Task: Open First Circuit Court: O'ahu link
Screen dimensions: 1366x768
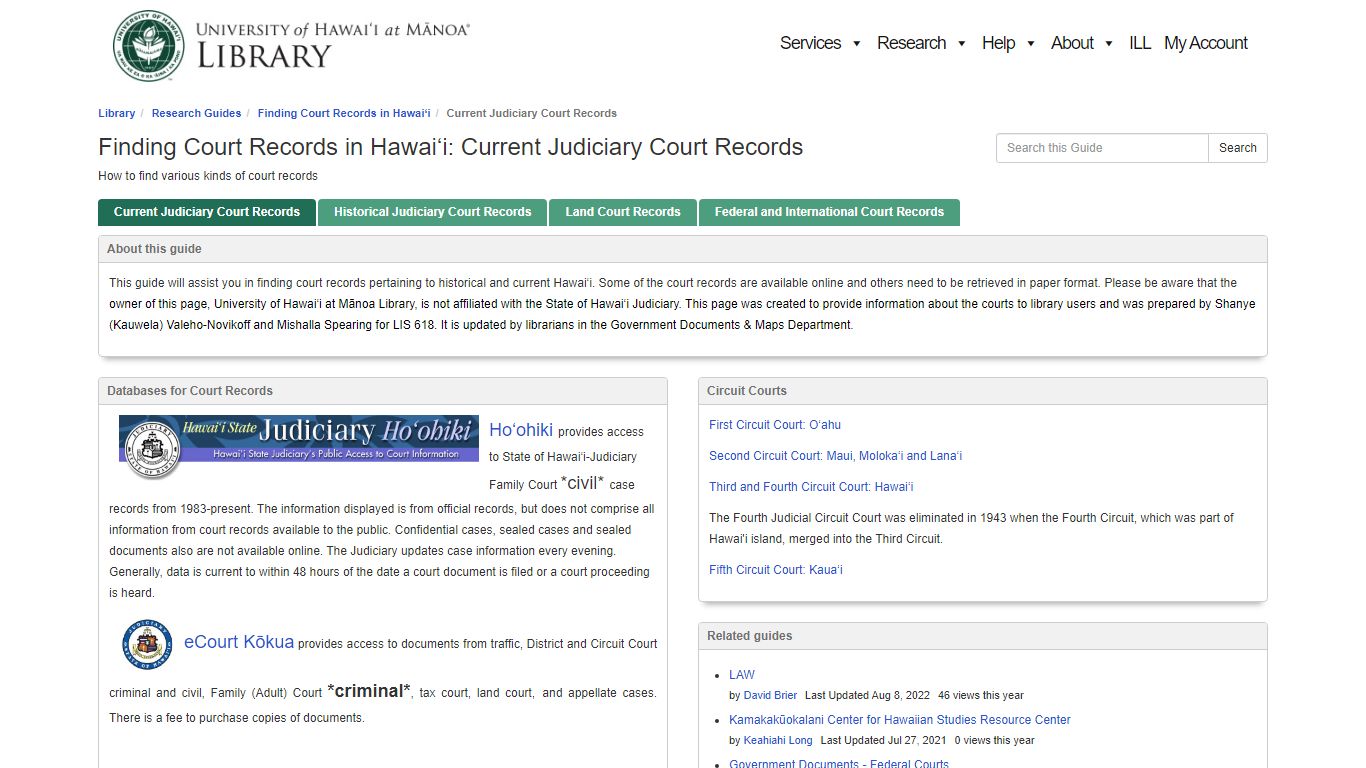Action: pyautogui.click(x=775, y=425)
